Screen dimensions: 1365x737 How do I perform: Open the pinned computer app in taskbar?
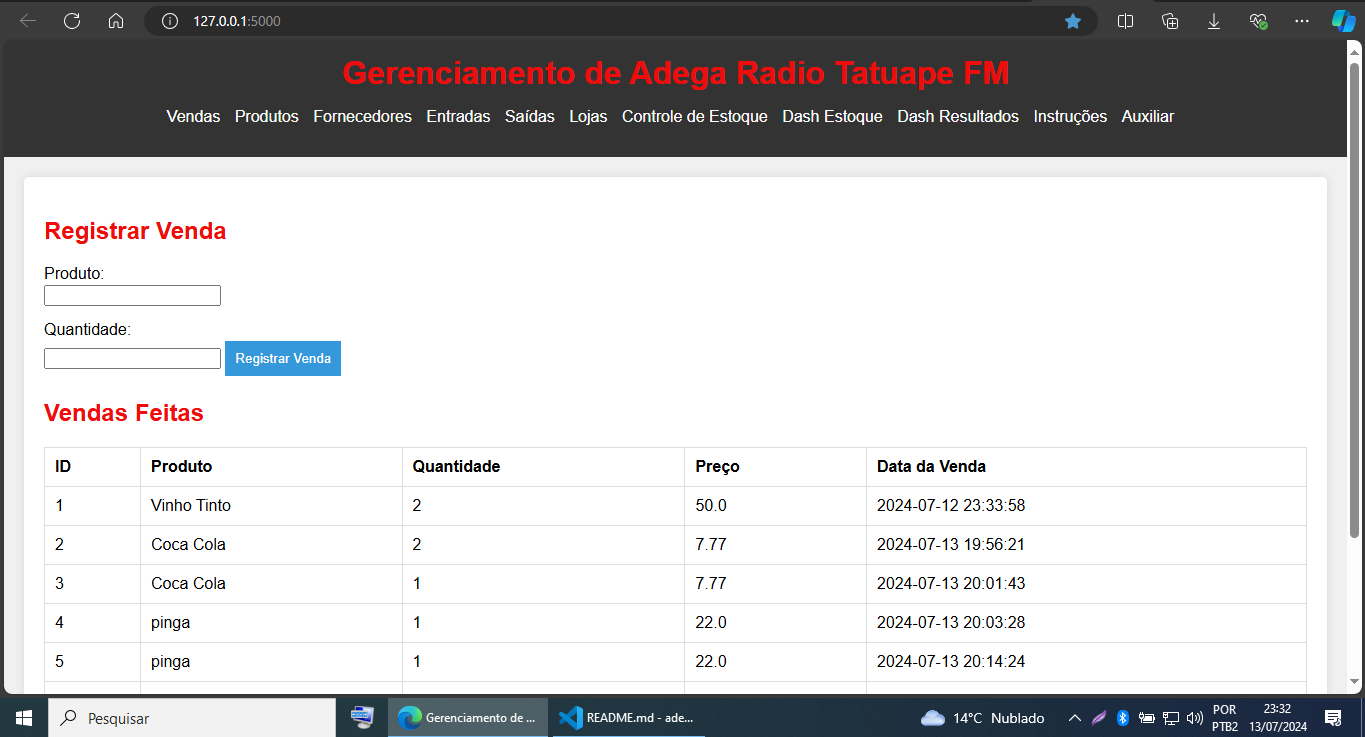click(x=362, y=718)
